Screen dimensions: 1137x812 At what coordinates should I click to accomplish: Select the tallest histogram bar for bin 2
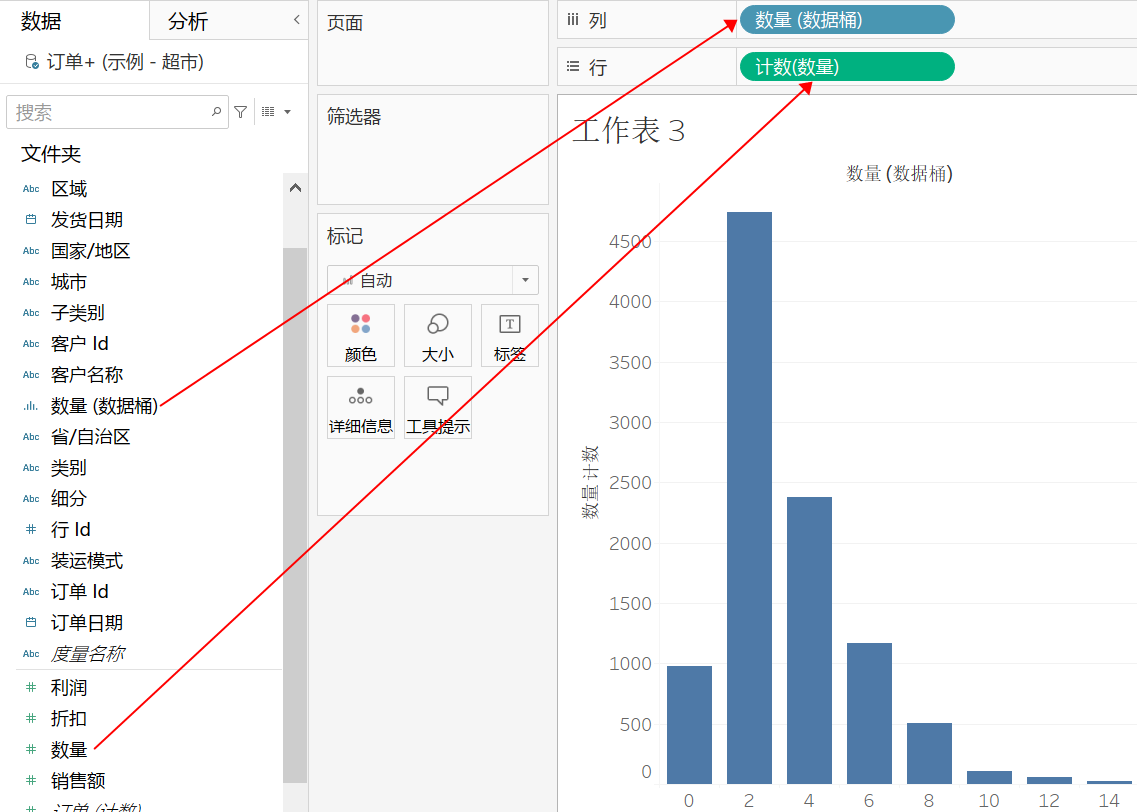[x=749, y=497]
